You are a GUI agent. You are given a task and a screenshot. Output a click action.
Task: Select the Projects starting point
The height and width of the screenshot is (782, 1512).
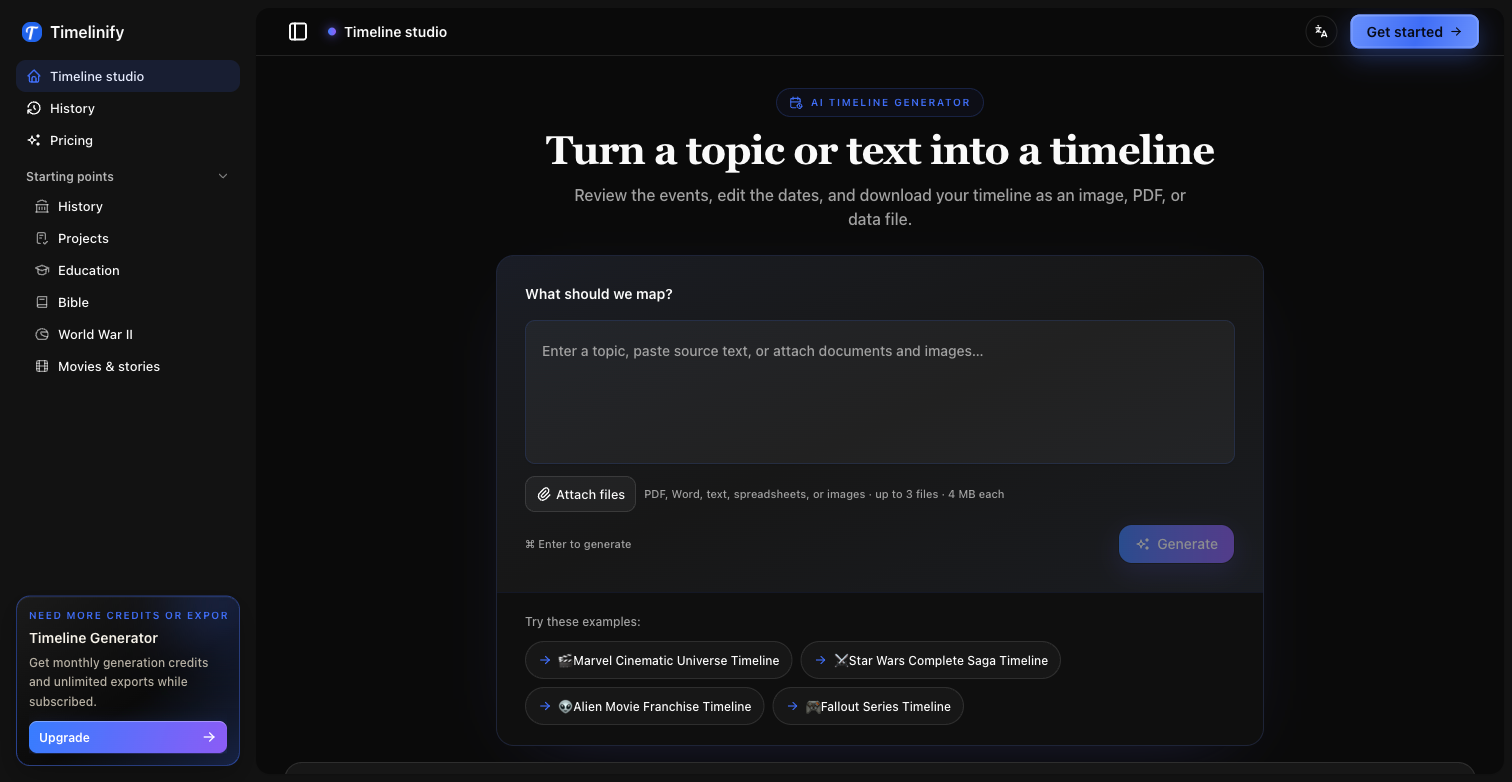[132, 238]
